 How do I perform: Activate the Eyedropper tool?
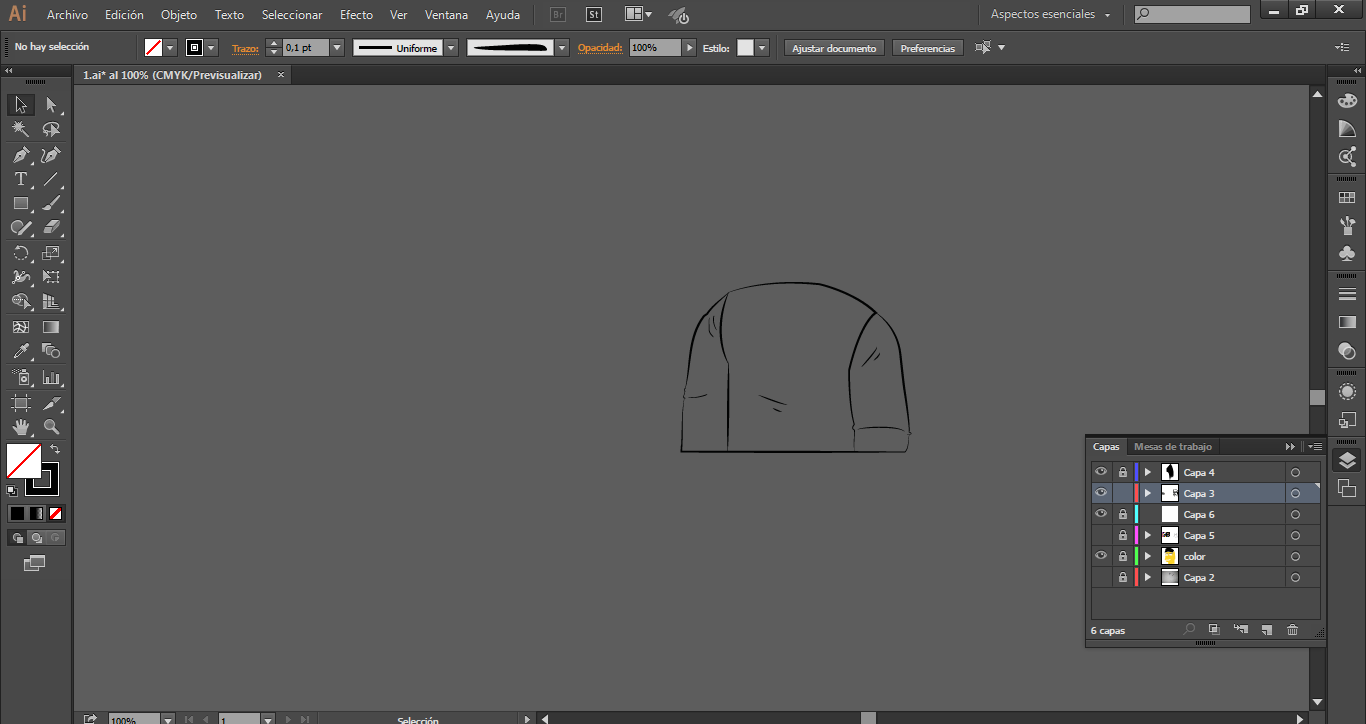click(20, 351)
